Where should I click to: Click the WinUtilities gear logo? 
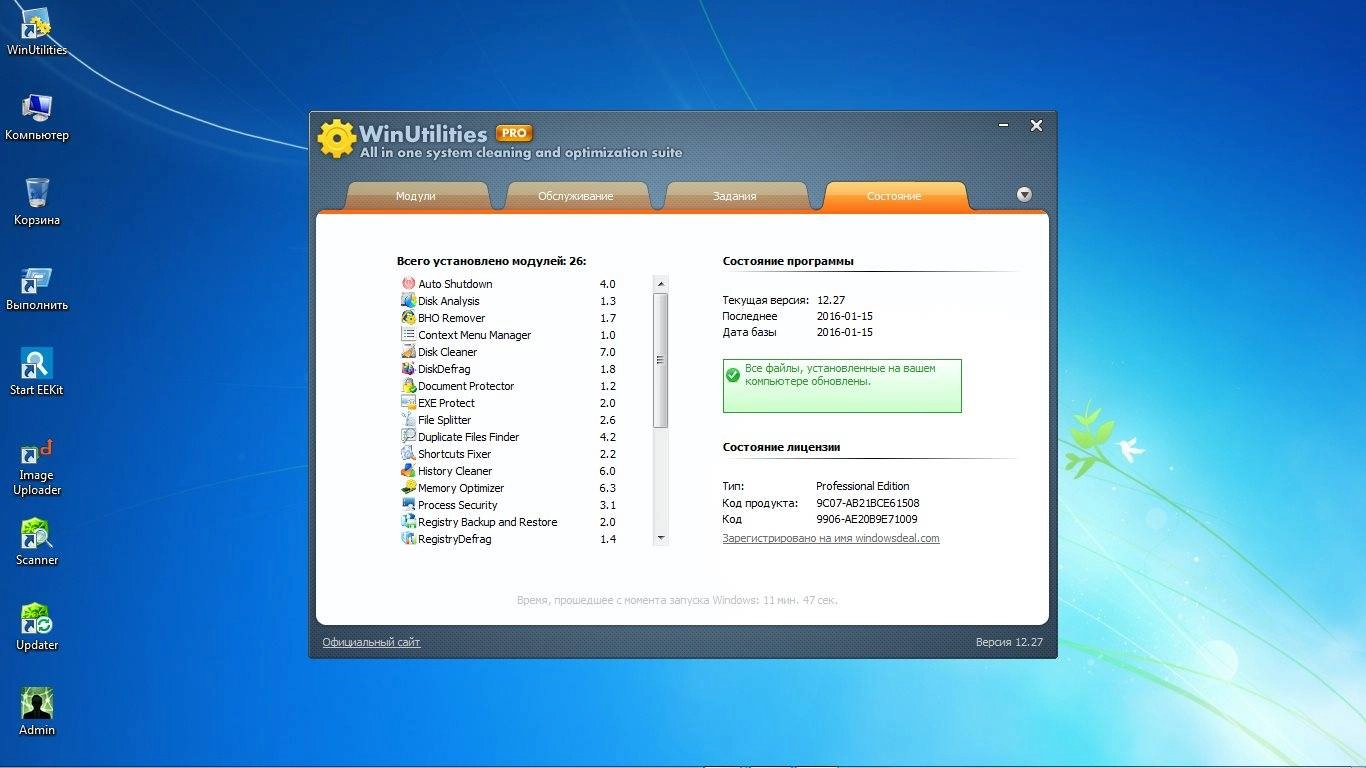[336, 139]
